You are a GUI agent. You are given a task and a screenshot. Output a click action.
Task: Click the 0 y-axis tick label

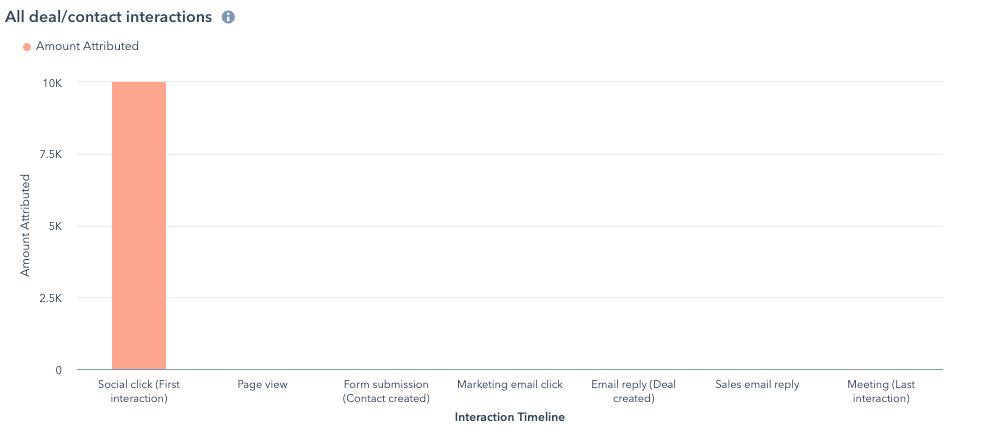coord(58,370)
